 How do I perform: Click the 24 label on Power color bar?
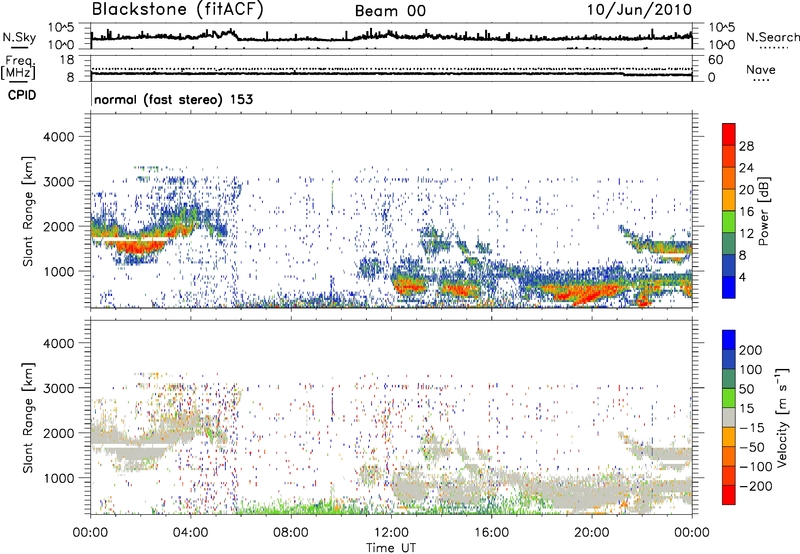pos(746,168)
